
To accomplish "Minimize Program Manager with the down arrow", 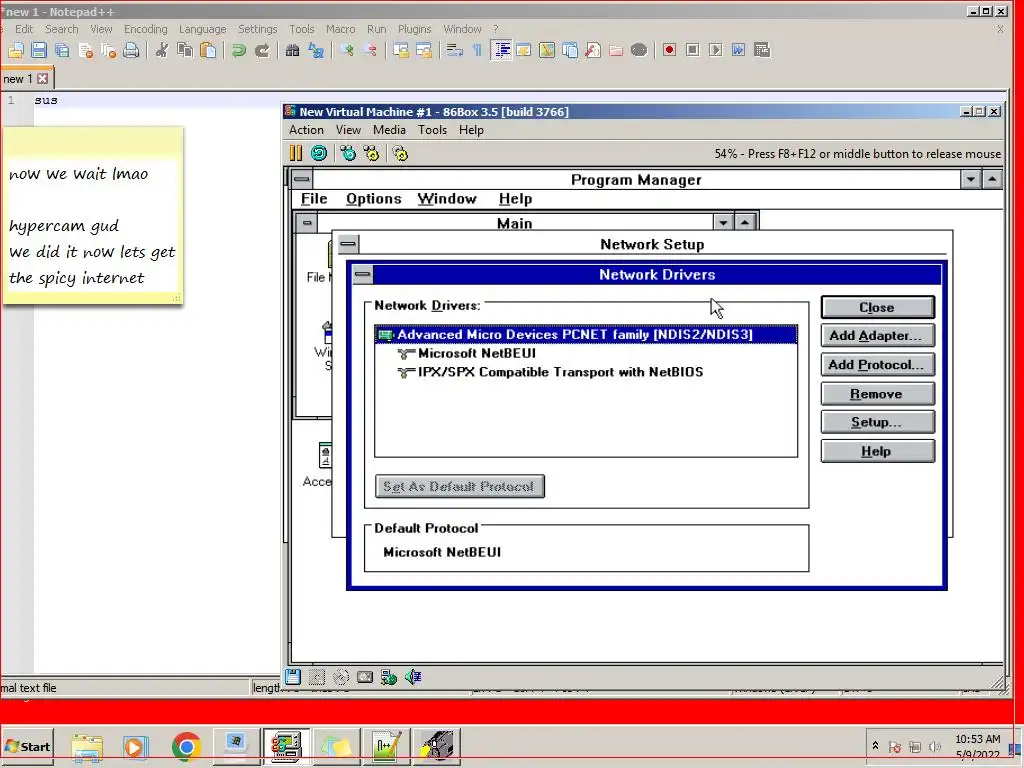I will click(970, 179).
